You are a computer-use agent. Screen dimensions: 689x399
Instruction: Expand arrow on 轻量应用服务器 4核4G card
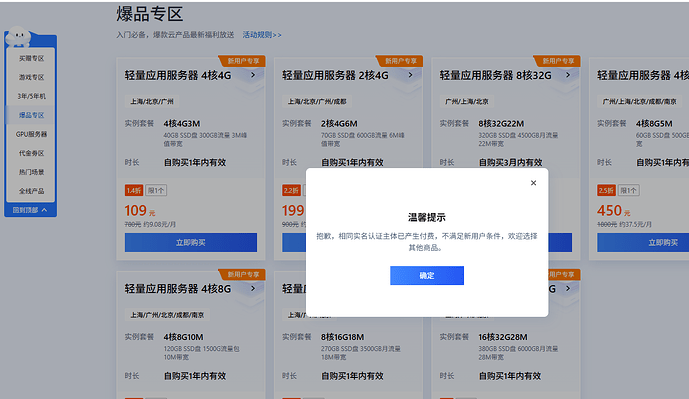click(253, 75)
